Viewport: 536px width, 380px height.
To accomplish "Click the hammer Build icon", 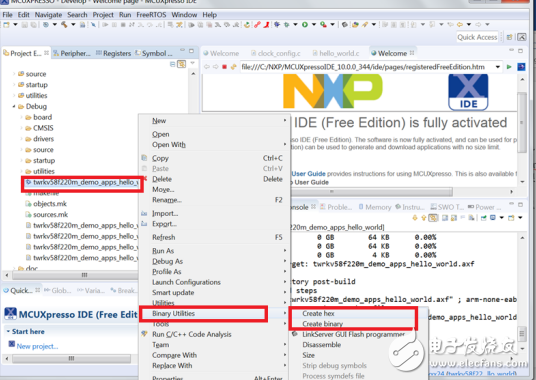I will pyautogui.click(x=64, y=25).
